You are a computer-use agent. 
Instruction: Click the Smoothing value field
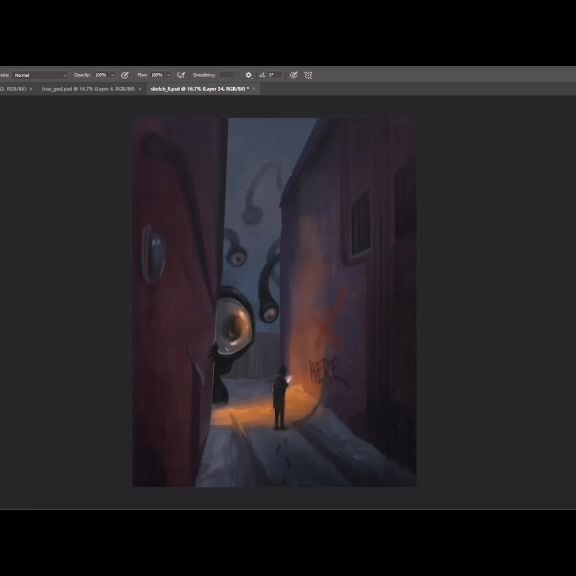click(x=229, y=75)
